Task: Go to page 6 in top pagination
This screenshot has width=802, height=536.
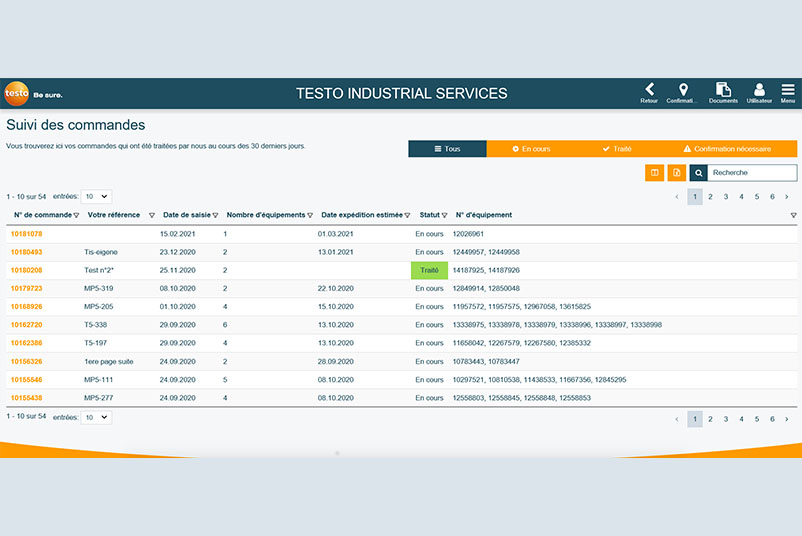Action: pos(772,196)
